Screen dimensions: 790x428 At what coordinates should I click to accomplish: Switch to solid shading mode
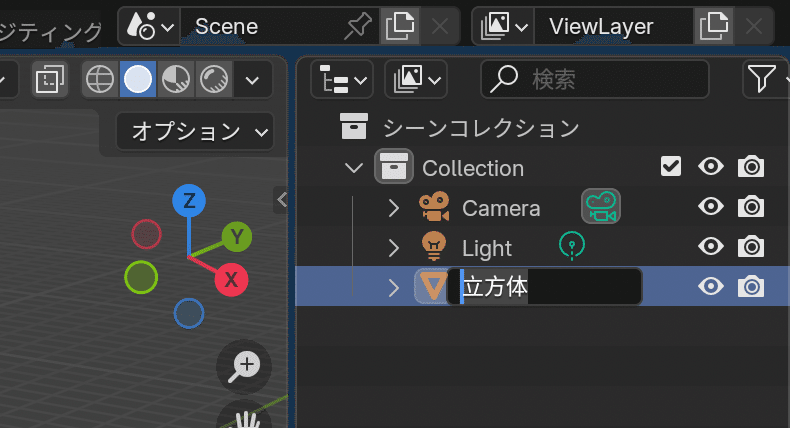(138, 79)
